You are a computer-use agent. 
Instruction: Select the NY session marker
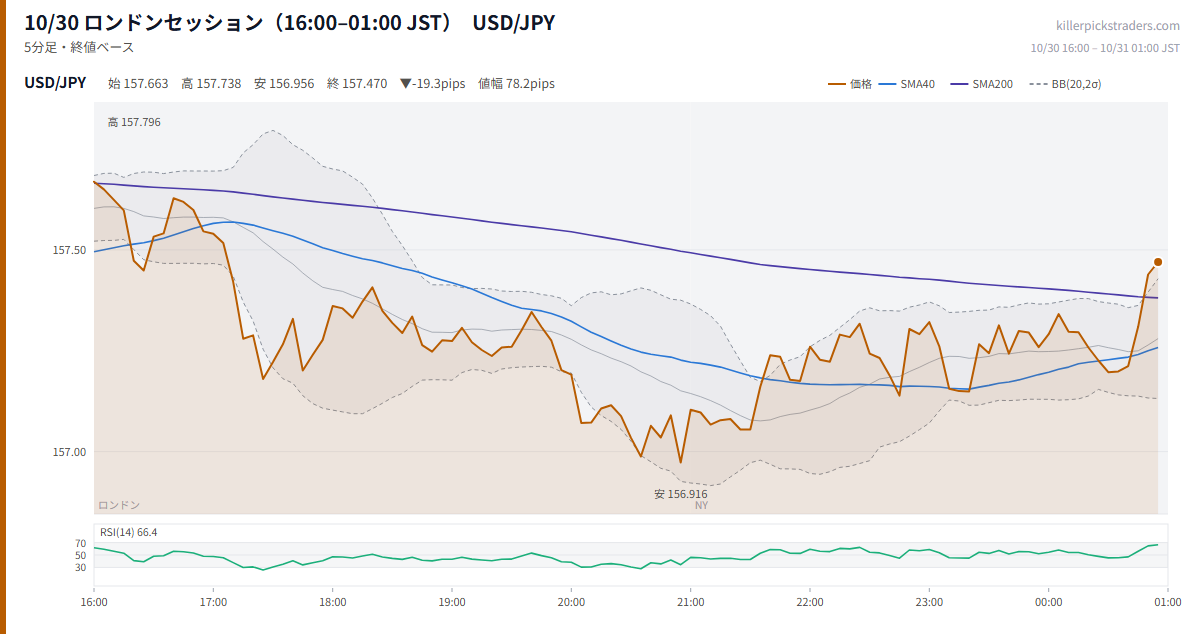(x=701, y=506)
